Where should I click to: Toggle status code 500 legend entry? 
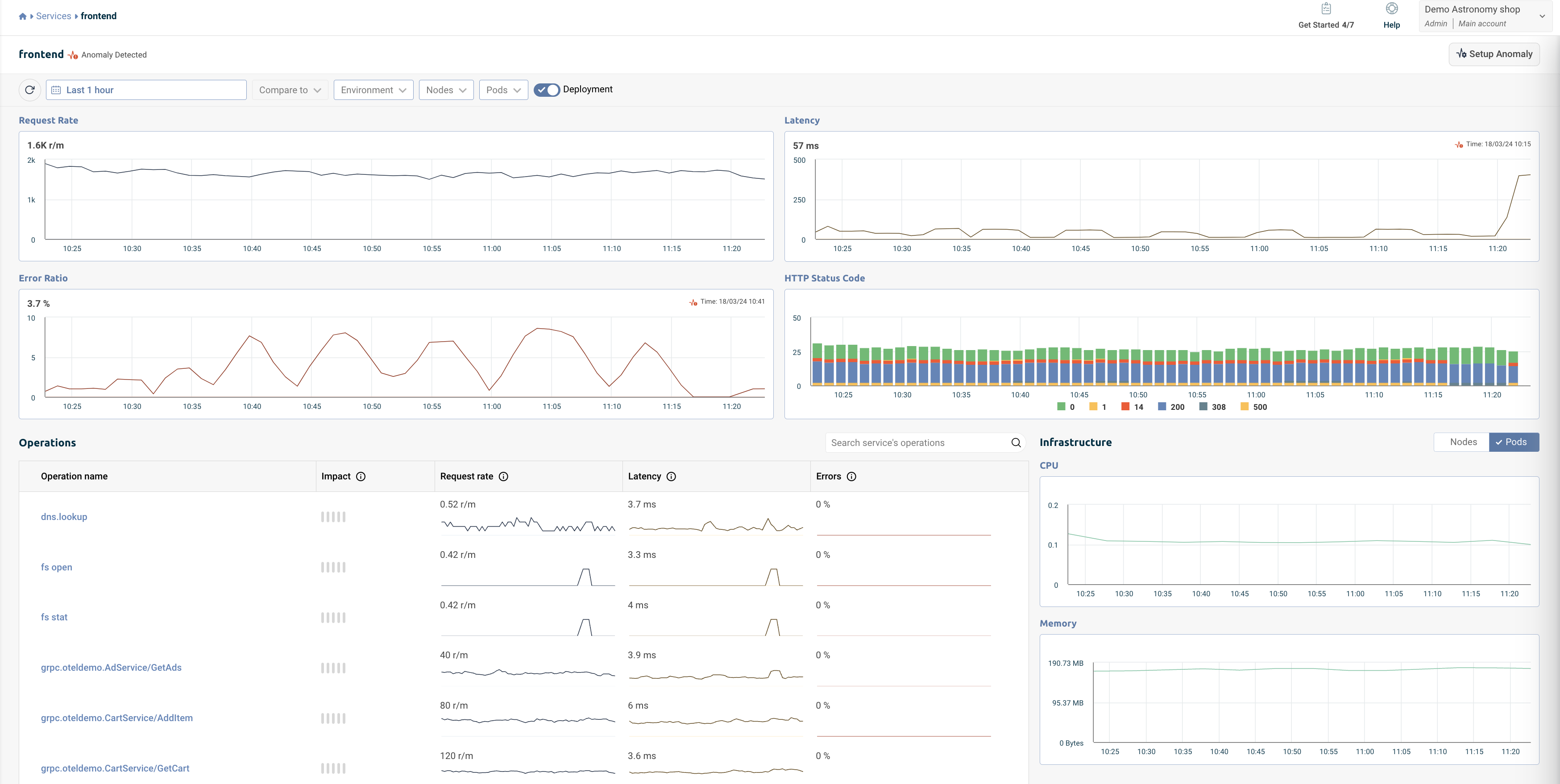click(x=1253, y=407)
